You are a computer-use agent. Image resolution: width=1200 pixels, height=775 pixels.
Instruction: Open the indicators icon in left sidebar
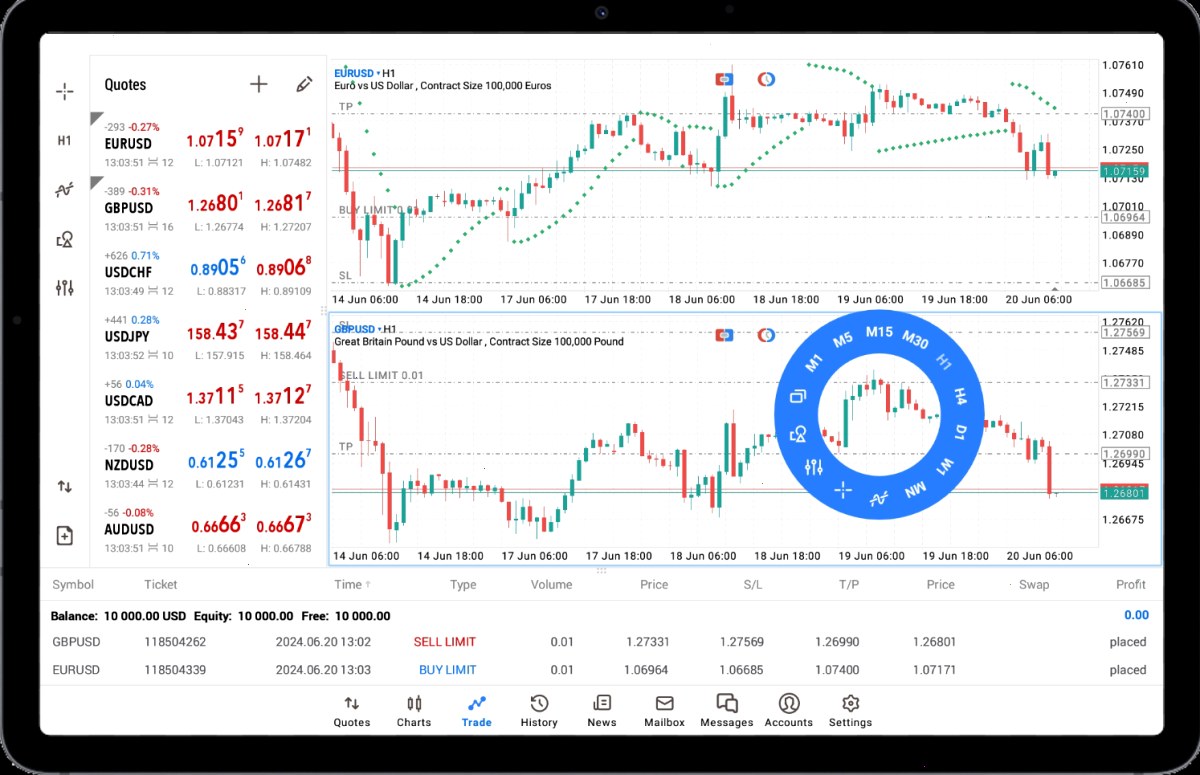pyautogui.click(x=64, y=190)
